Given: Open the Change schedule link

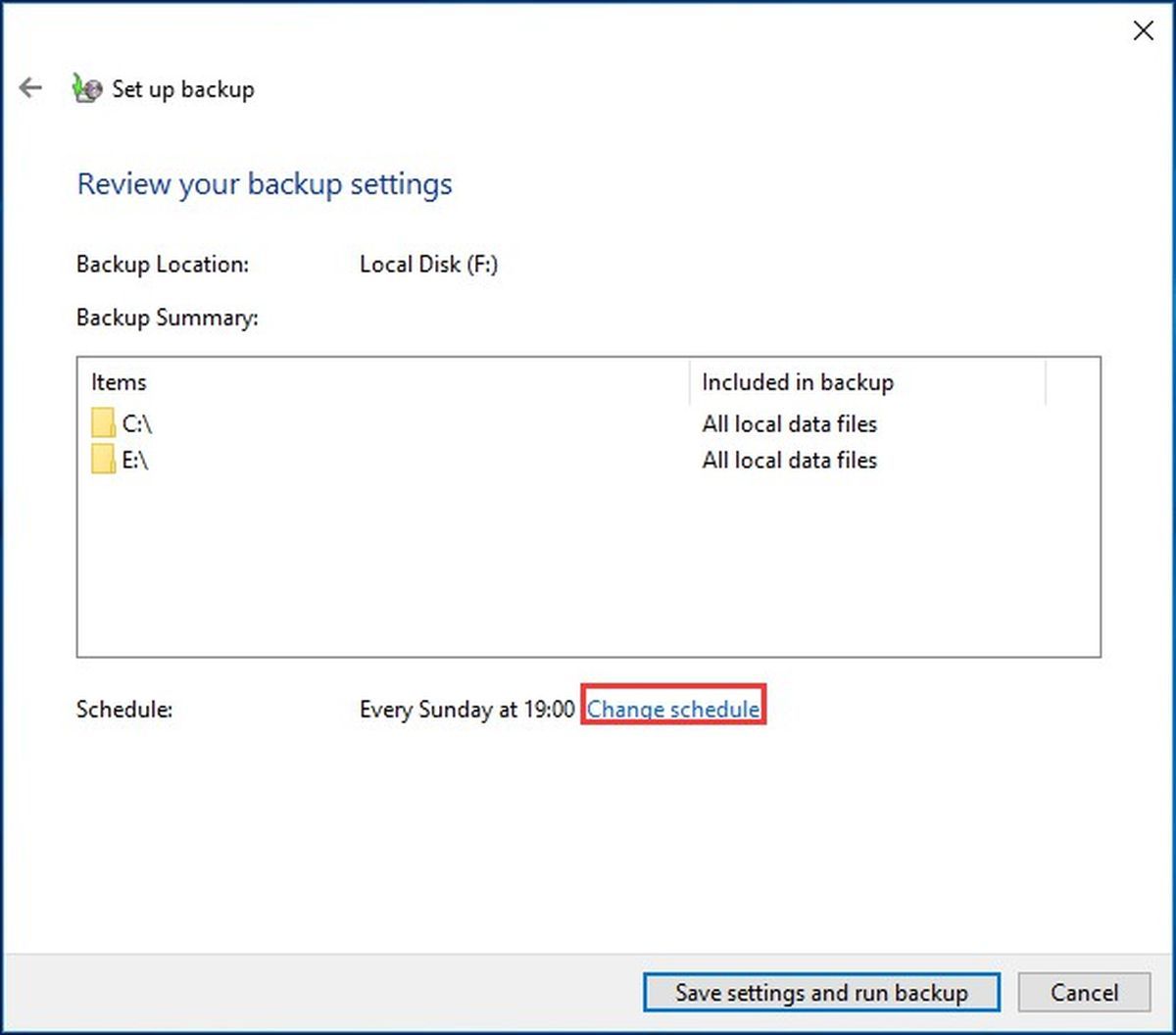Looking at the screenshot, I should pyautogui.click(x=673, y=709).
